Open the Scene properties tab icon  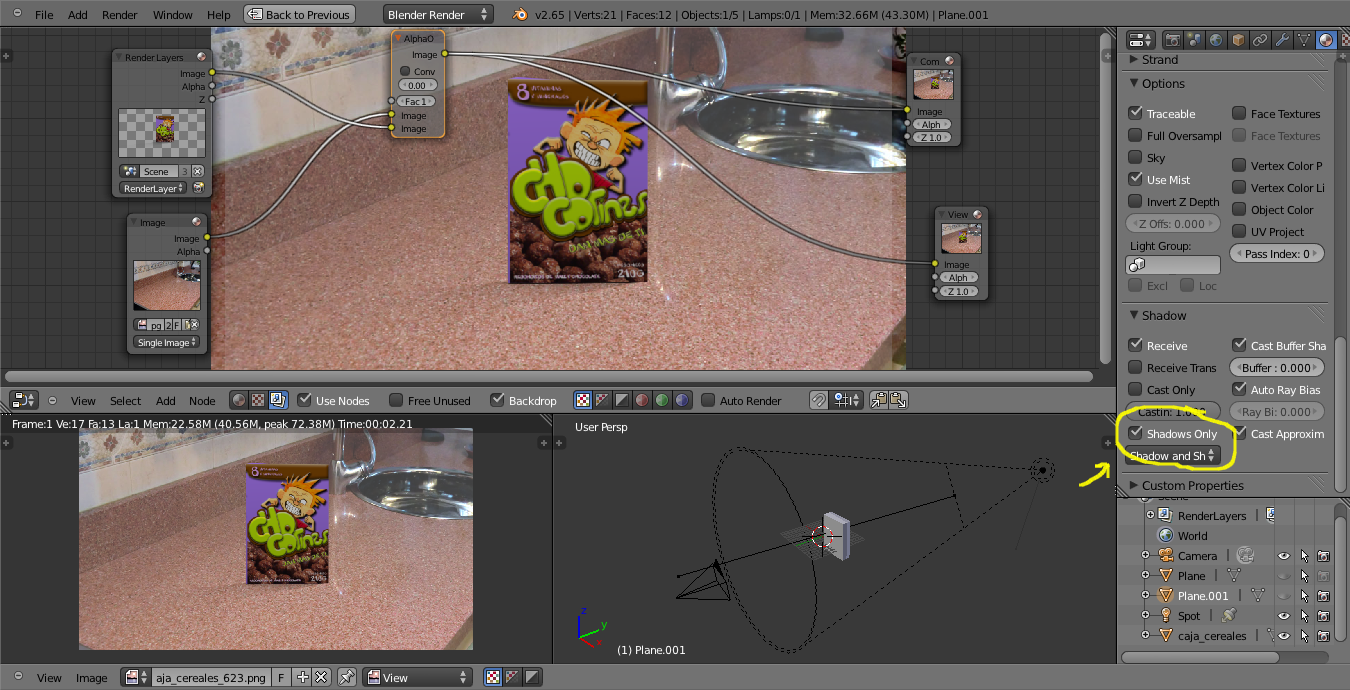[x=1194, y=40]
